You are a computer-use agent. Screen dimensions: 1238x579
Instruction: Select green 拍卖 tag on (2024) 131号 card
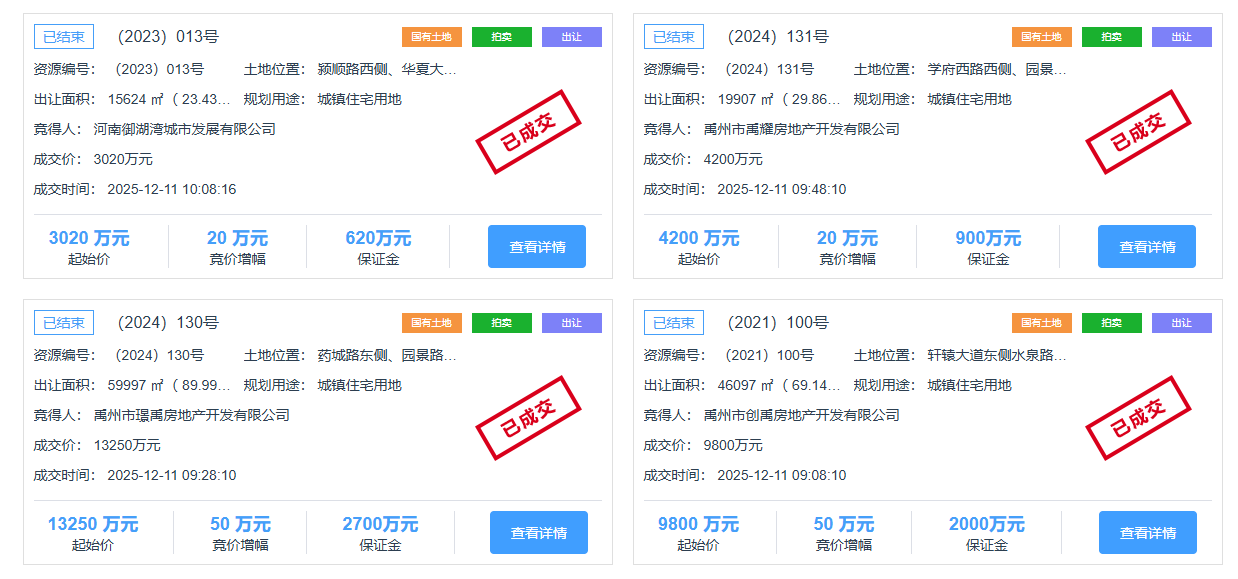click(1111, 37)
